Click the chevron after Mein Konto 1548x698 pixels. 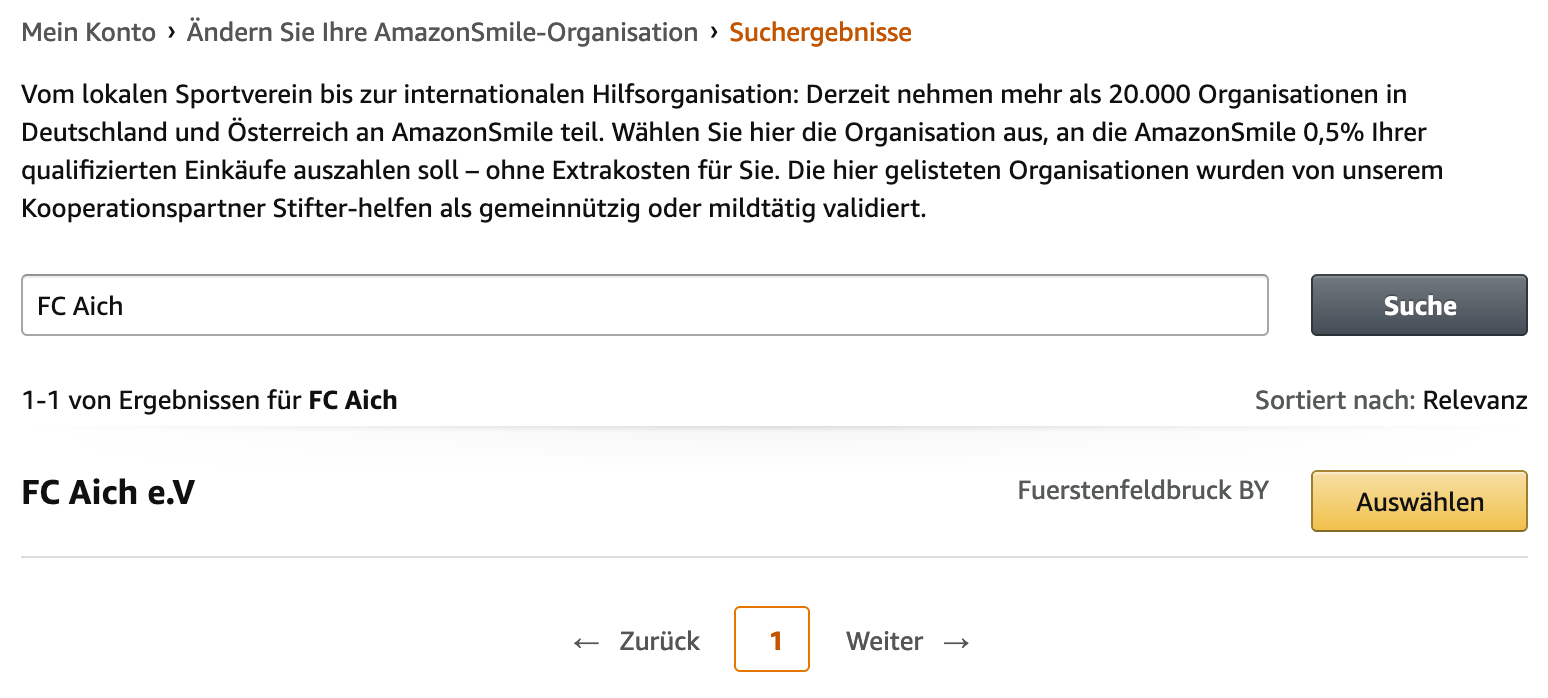tap(172, 32)
